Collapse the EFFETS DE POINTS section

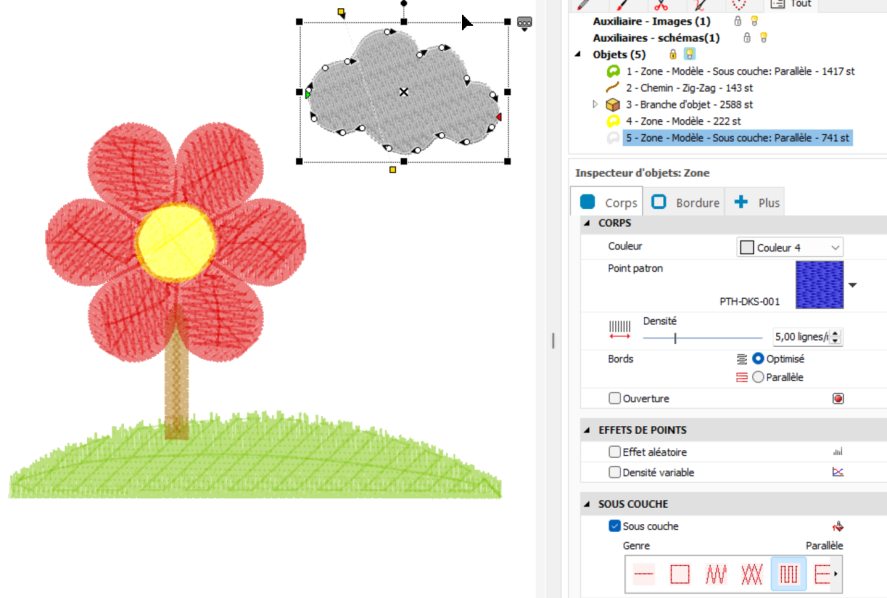(x=587, y=430)
